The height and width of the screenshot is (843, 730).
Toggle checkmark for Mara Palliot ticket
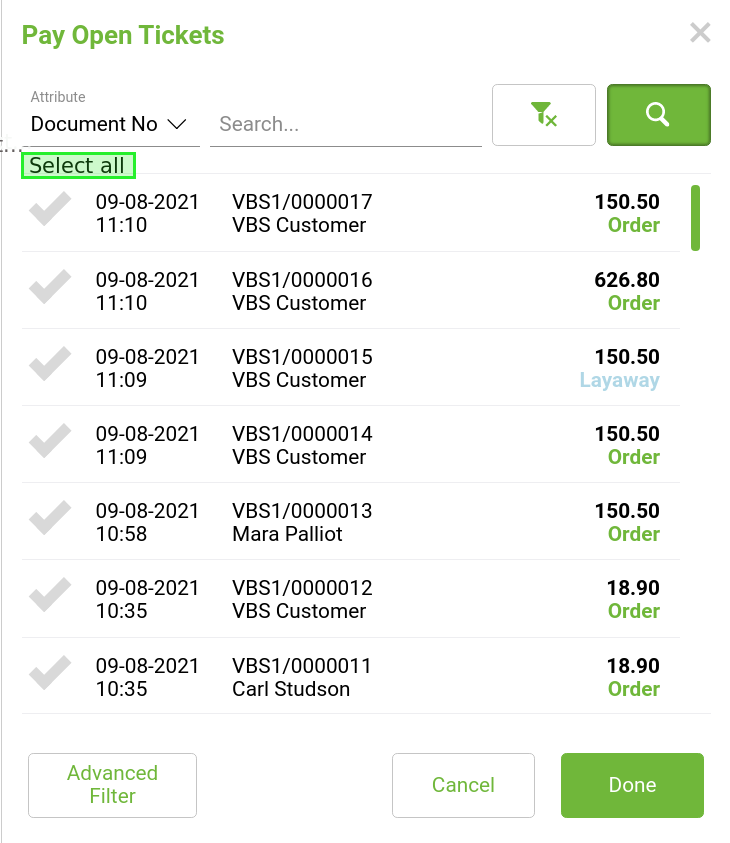pyautogui.click(x=50, y=520)
